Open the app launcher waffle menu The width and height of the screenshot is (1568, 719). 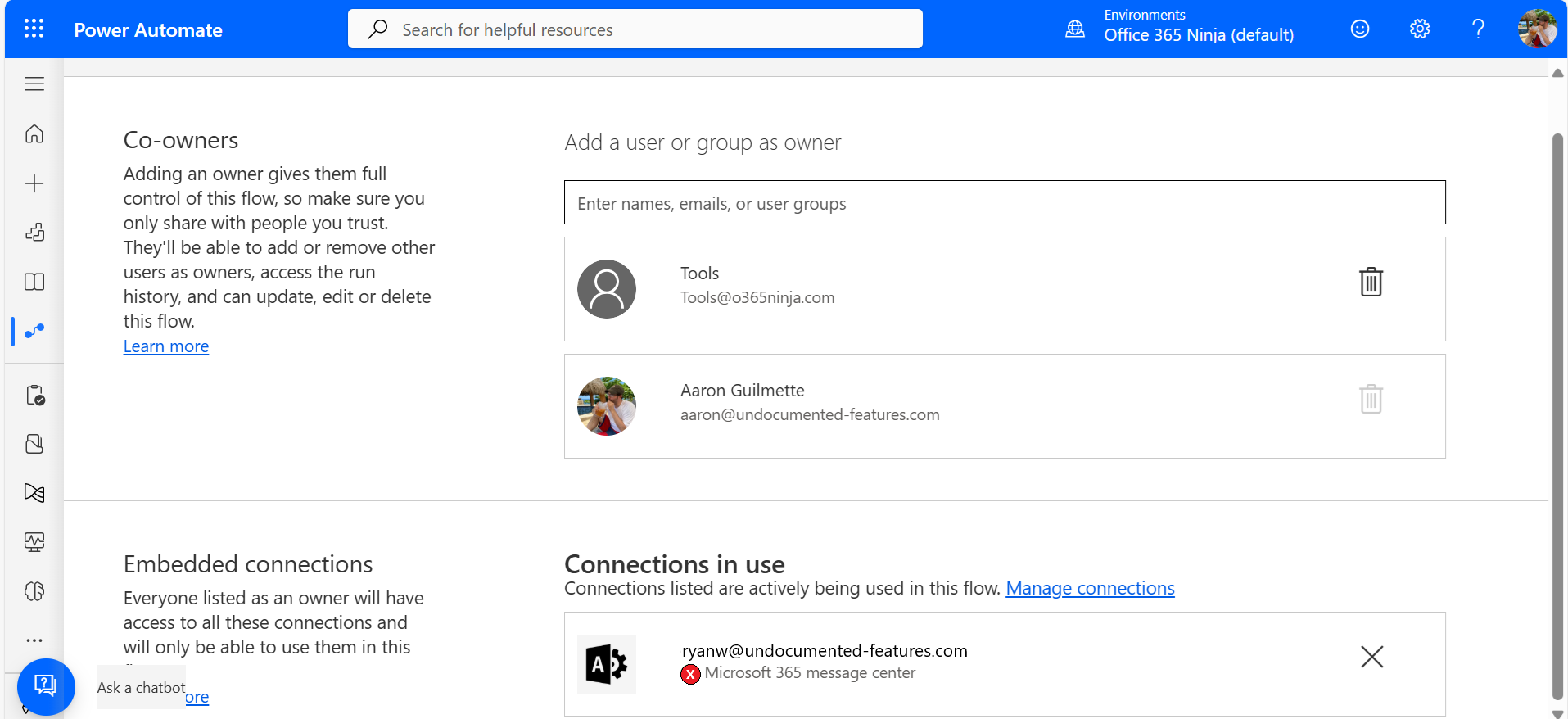click(x=34, y=29)
